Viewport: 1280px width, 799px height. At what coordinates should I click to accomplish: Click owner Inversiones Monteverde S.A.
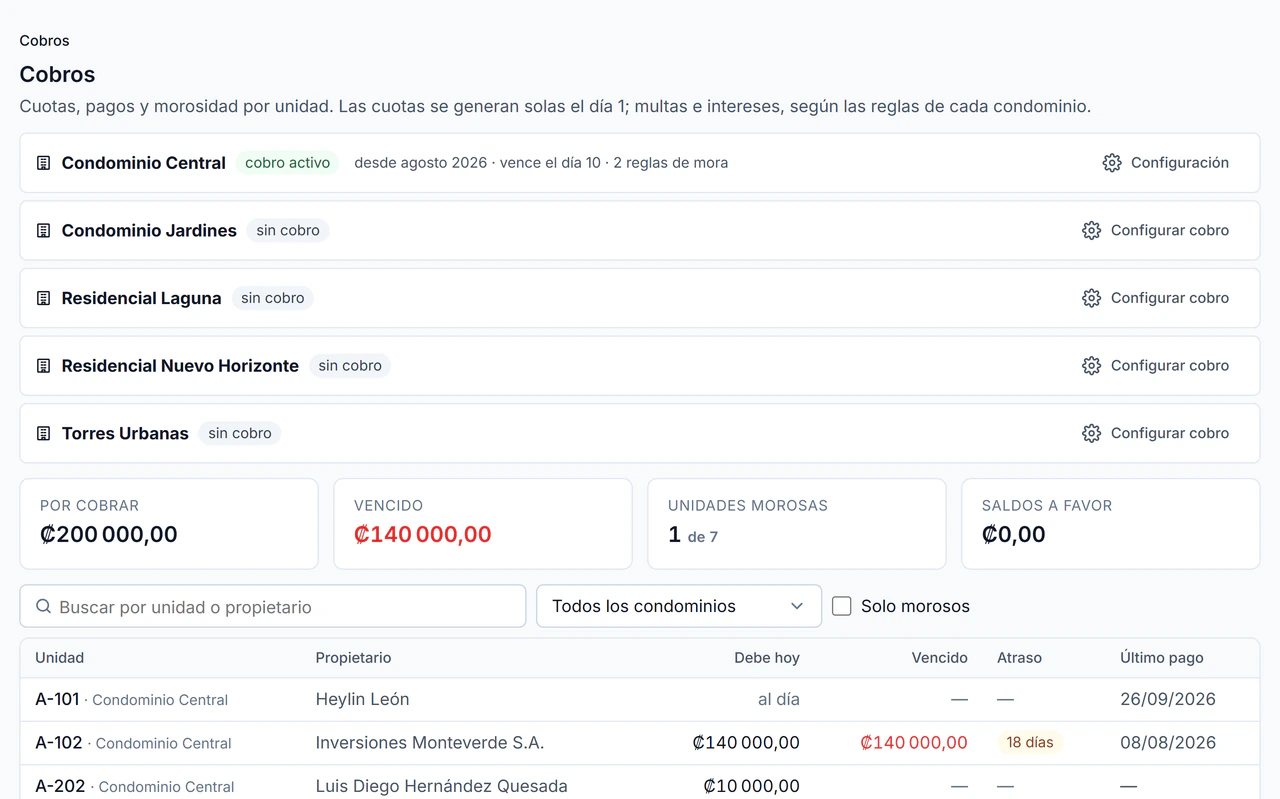(430, 743)
